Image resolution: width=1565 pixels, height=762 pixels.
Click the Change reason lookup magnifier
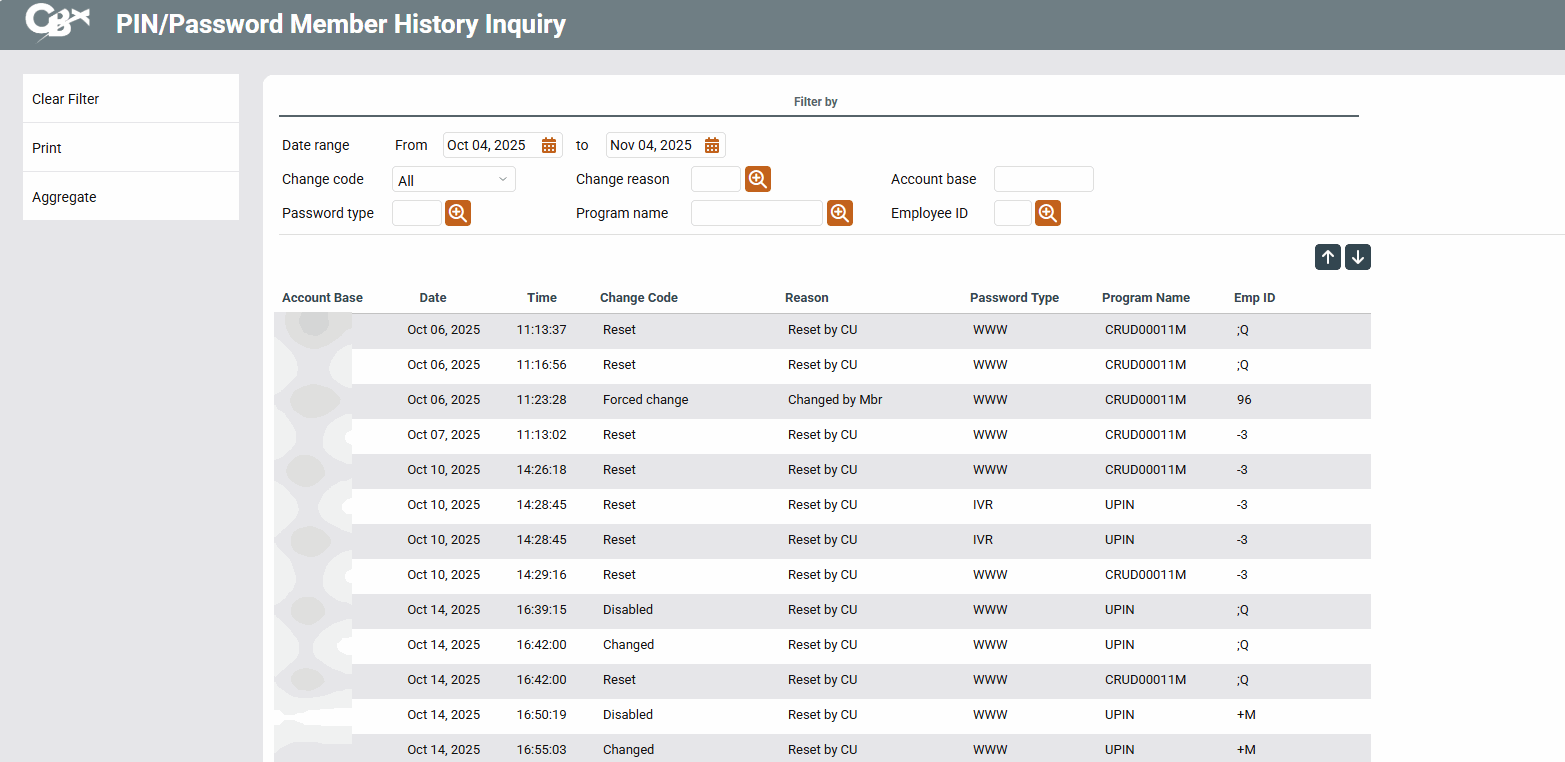click(x=758, y=179)
